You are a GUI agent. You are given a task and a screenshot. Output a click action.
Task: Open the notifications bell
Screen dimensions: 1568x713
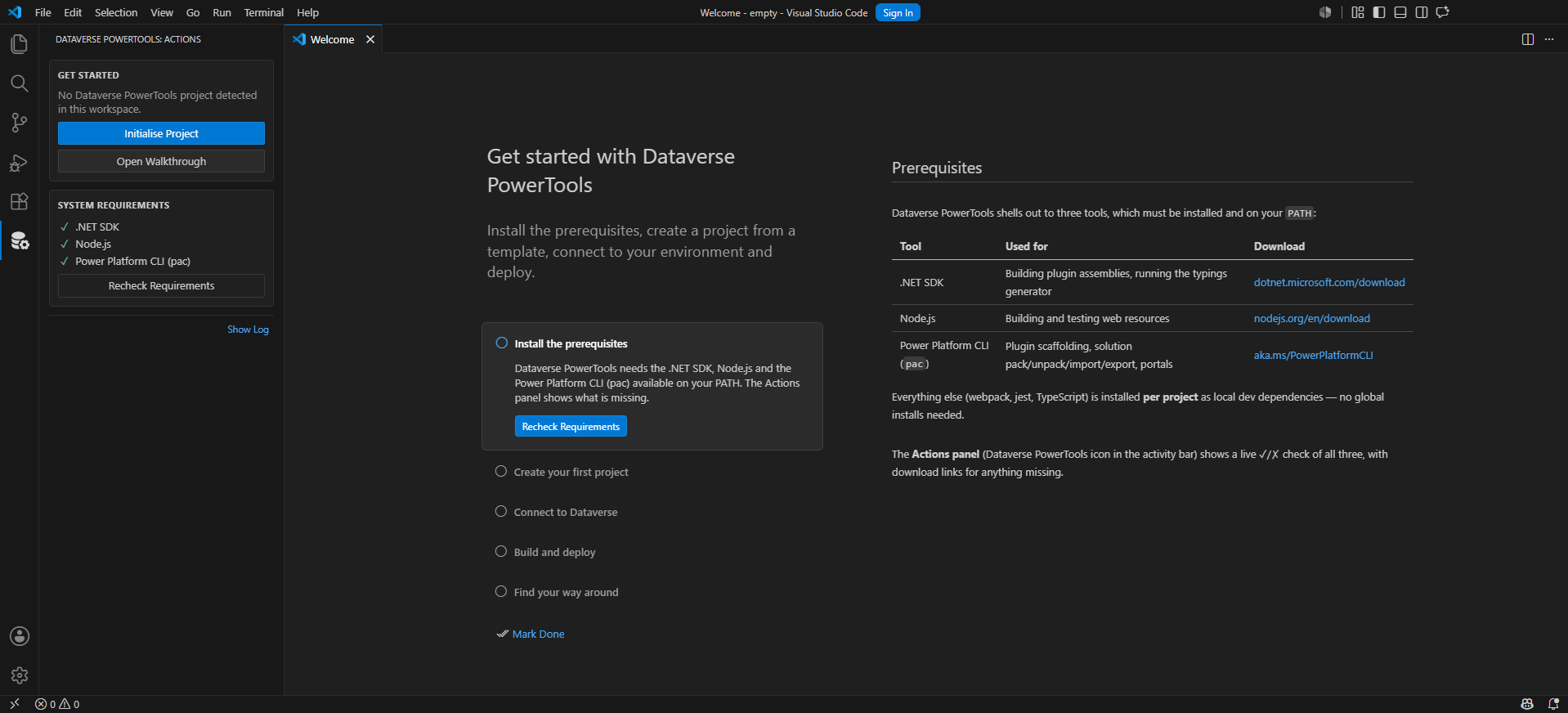(1553, 704)
